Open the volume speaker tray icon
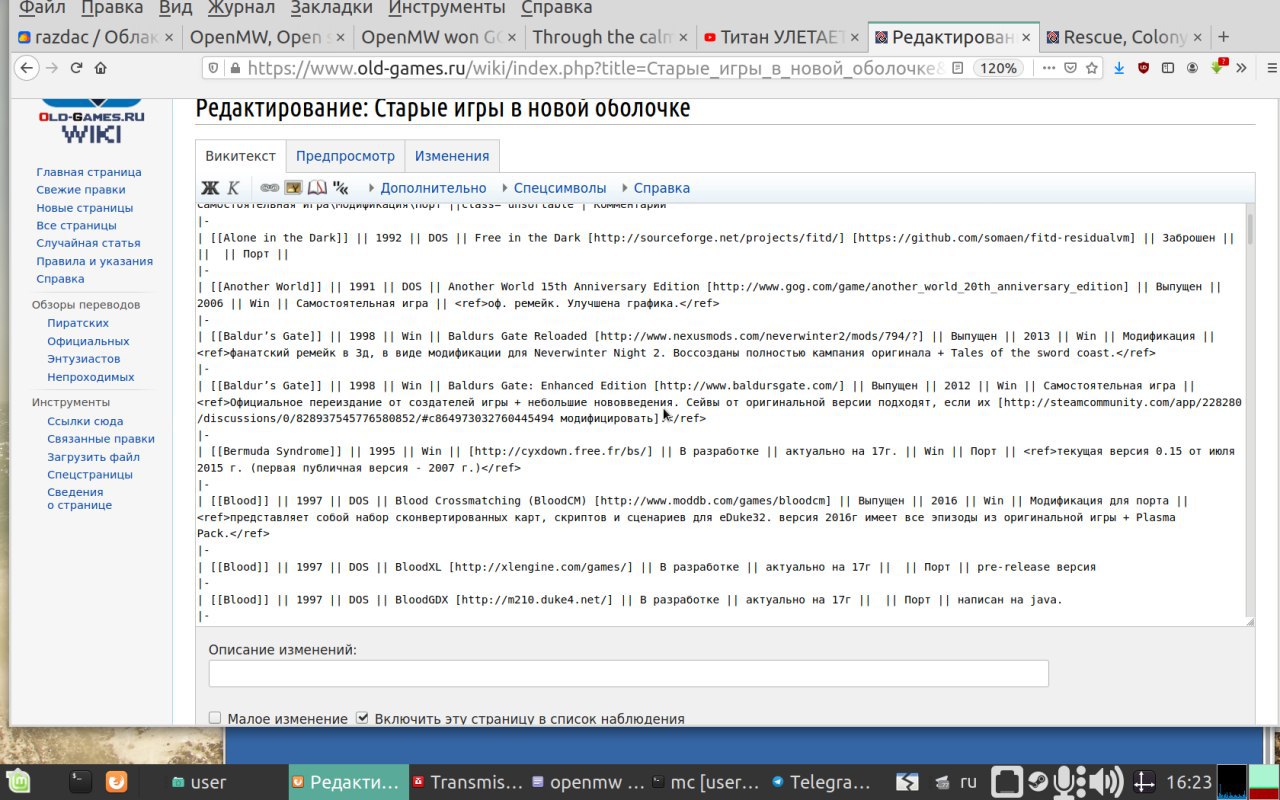 click(1105, 782)
